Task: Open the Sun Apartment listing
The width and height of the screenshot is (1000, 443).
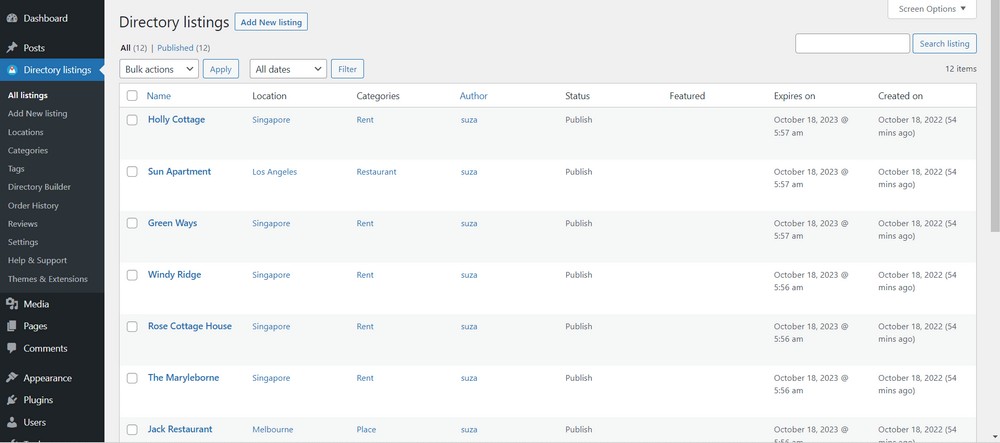Action: tap(179, 171)
